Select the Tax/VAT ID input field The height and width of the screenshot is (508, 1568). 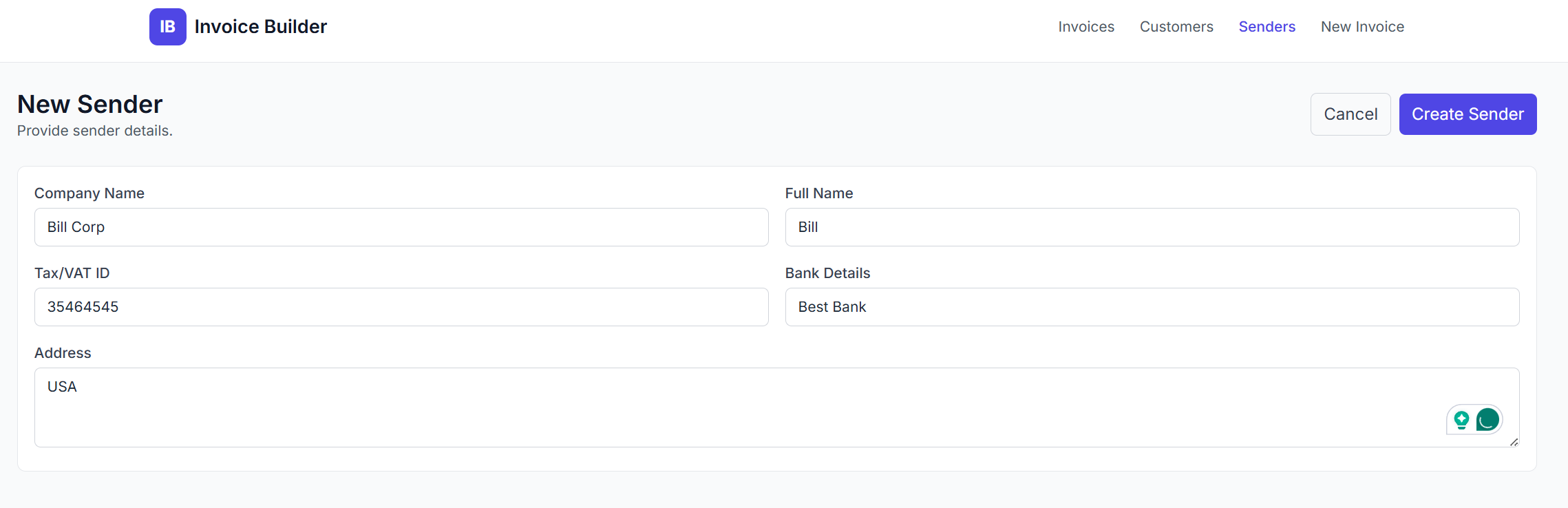click(401, 307)
